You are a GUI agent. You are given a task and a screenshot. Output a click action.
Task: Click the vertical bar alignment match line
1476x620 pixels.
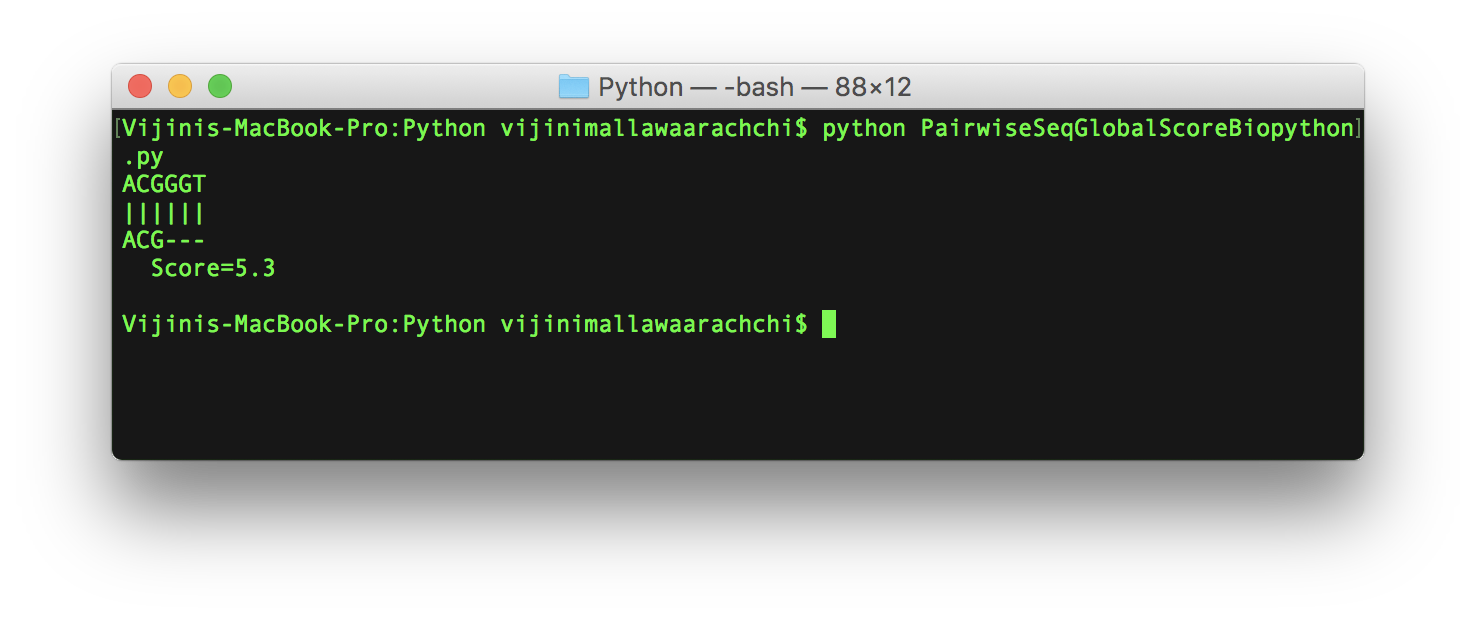(x=164, y=212)
